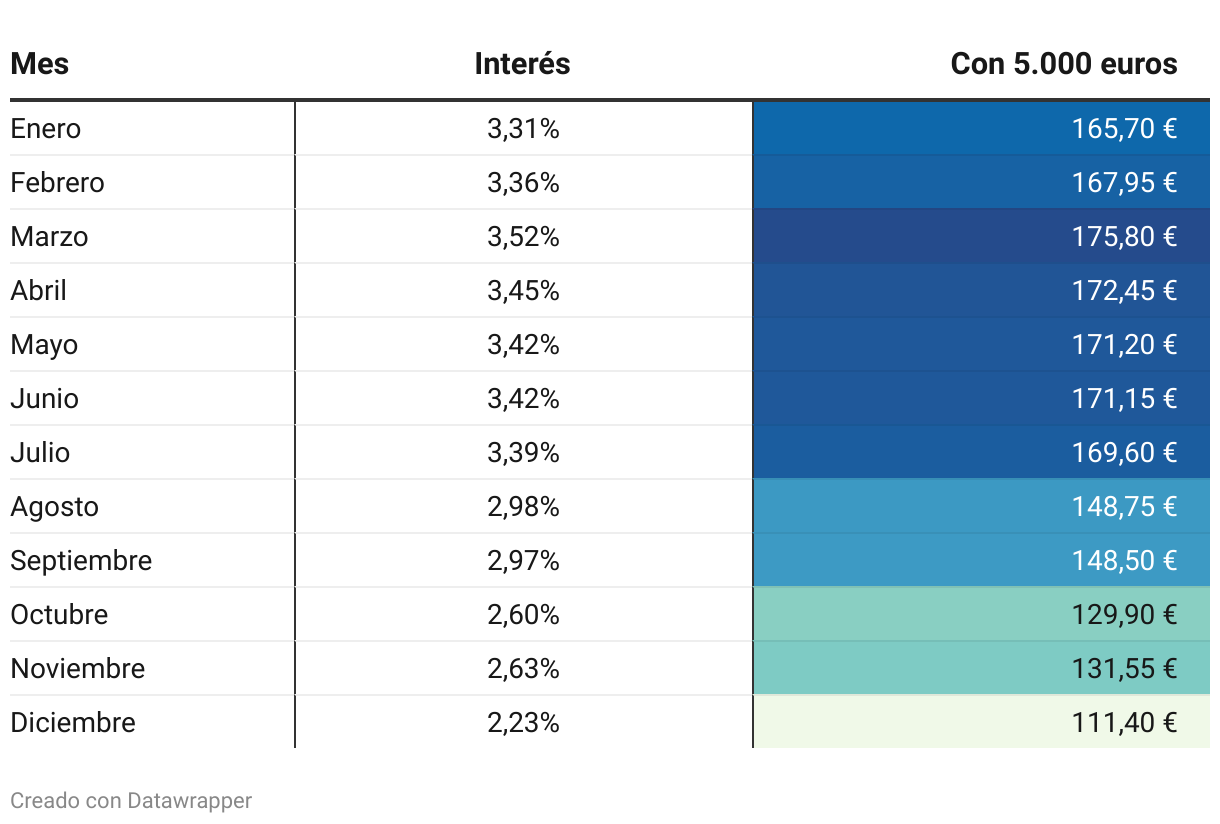The height and width of the screenshot is (824, 1220).
Task: Click the 3,45% Abril interest value
Action: (523, 291)
